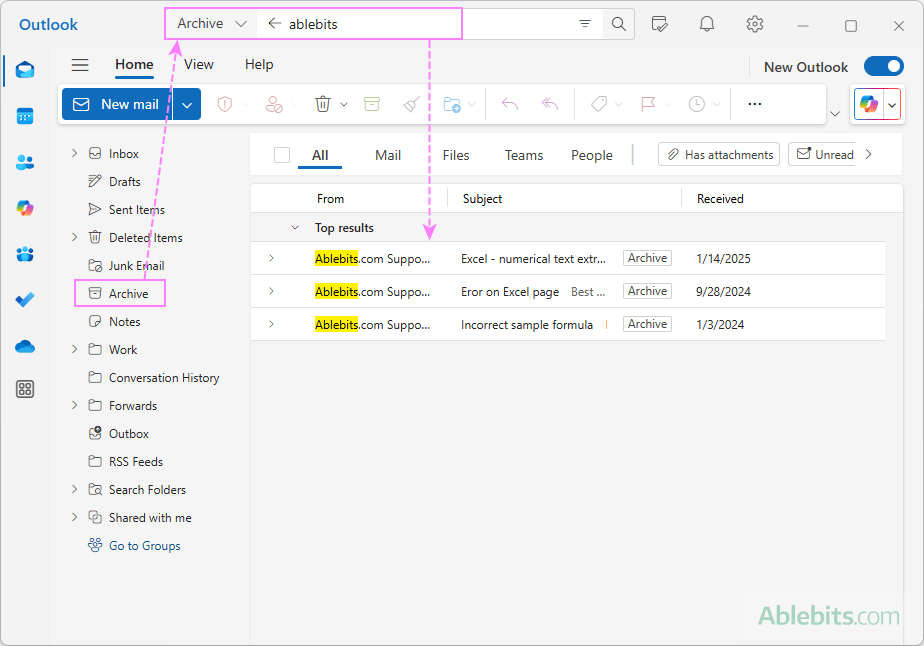The height and width of the screenshot is (646, 924).
Task: Open New mail dropdown arrow
Action: tap(187, 104)
